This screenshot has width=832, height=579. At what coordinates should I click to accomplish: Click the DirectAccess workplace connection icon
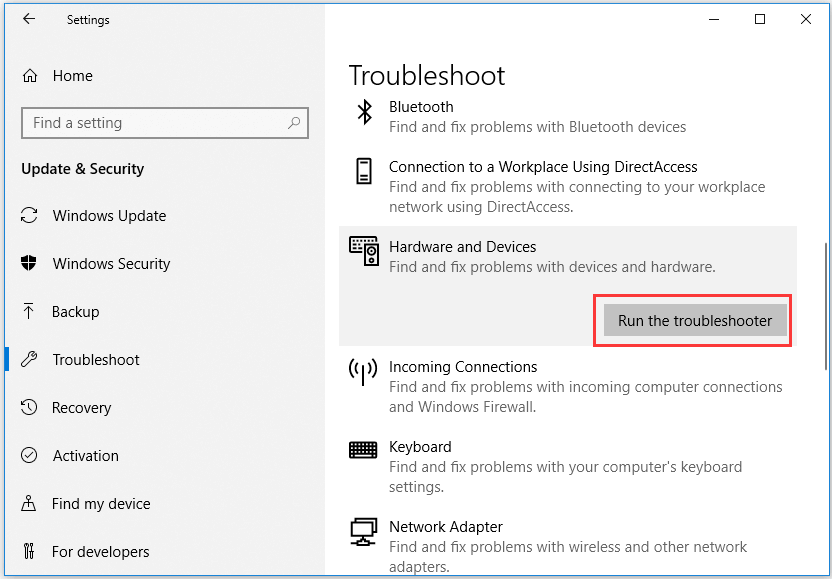pyautogui.click(x=364, y=170)
